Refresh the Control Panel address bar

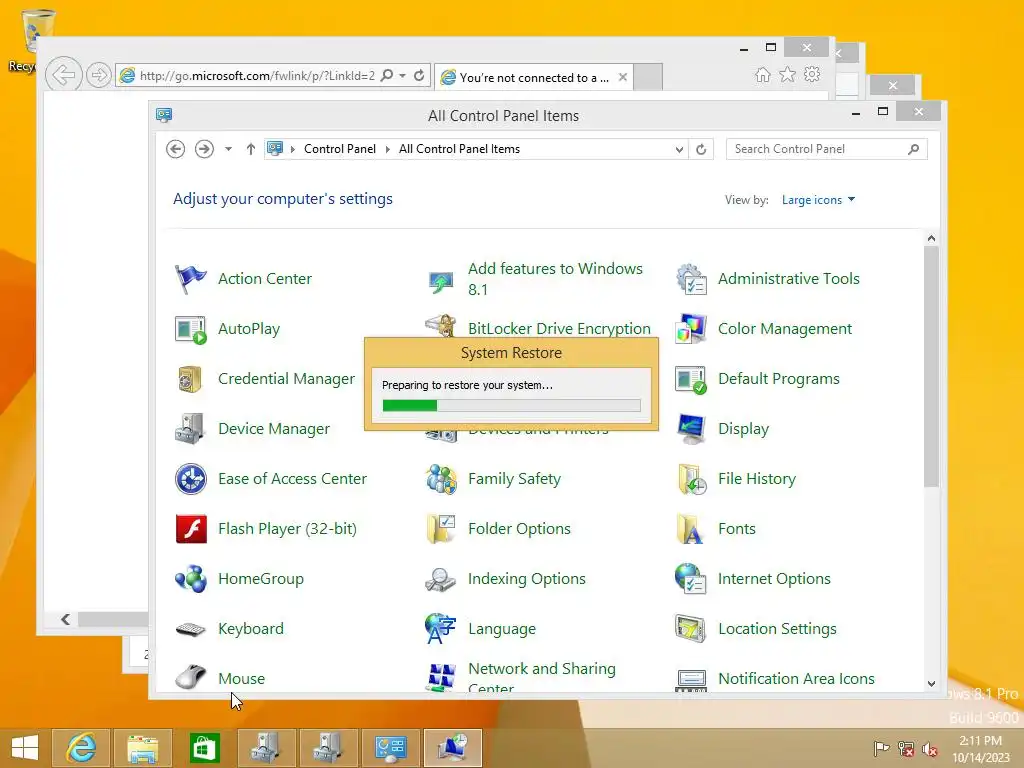pos(701,150)
